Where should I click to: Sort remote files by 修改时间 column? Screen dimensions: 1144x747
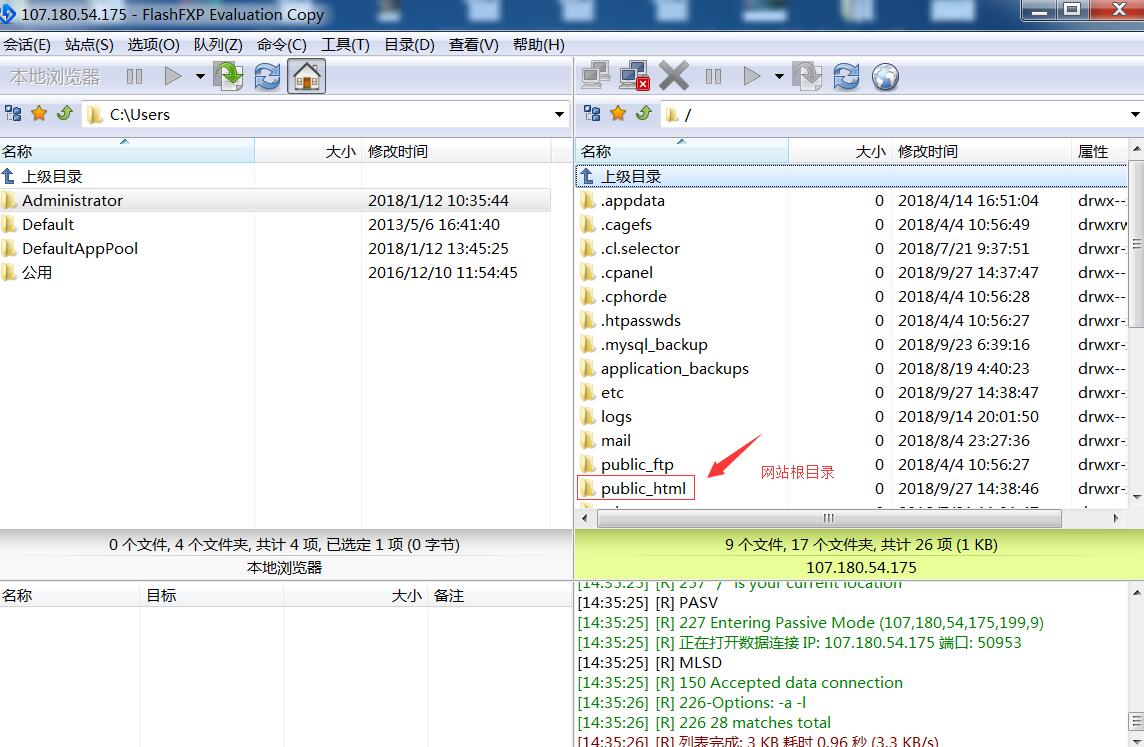pyautogui.click(x=927, y=152)
